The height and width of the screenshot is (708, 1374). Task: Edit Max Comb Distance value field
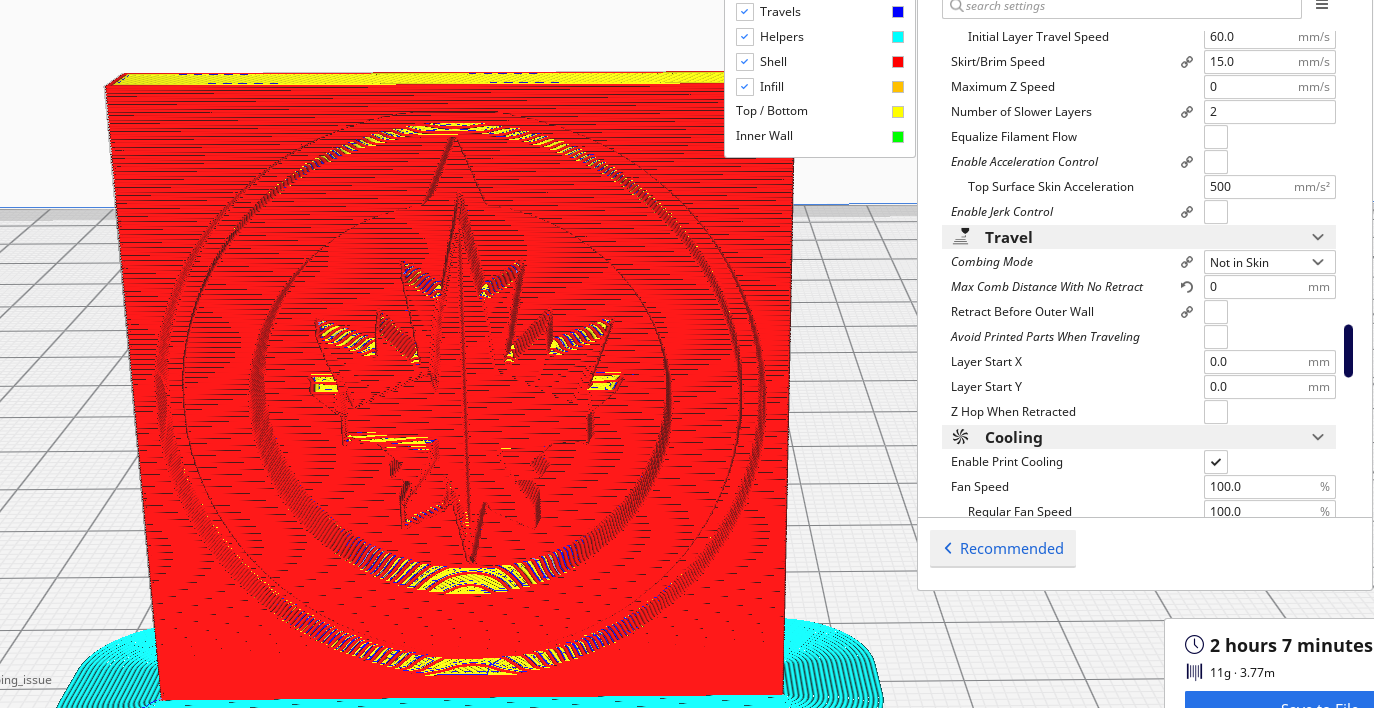pos(1270,287)
